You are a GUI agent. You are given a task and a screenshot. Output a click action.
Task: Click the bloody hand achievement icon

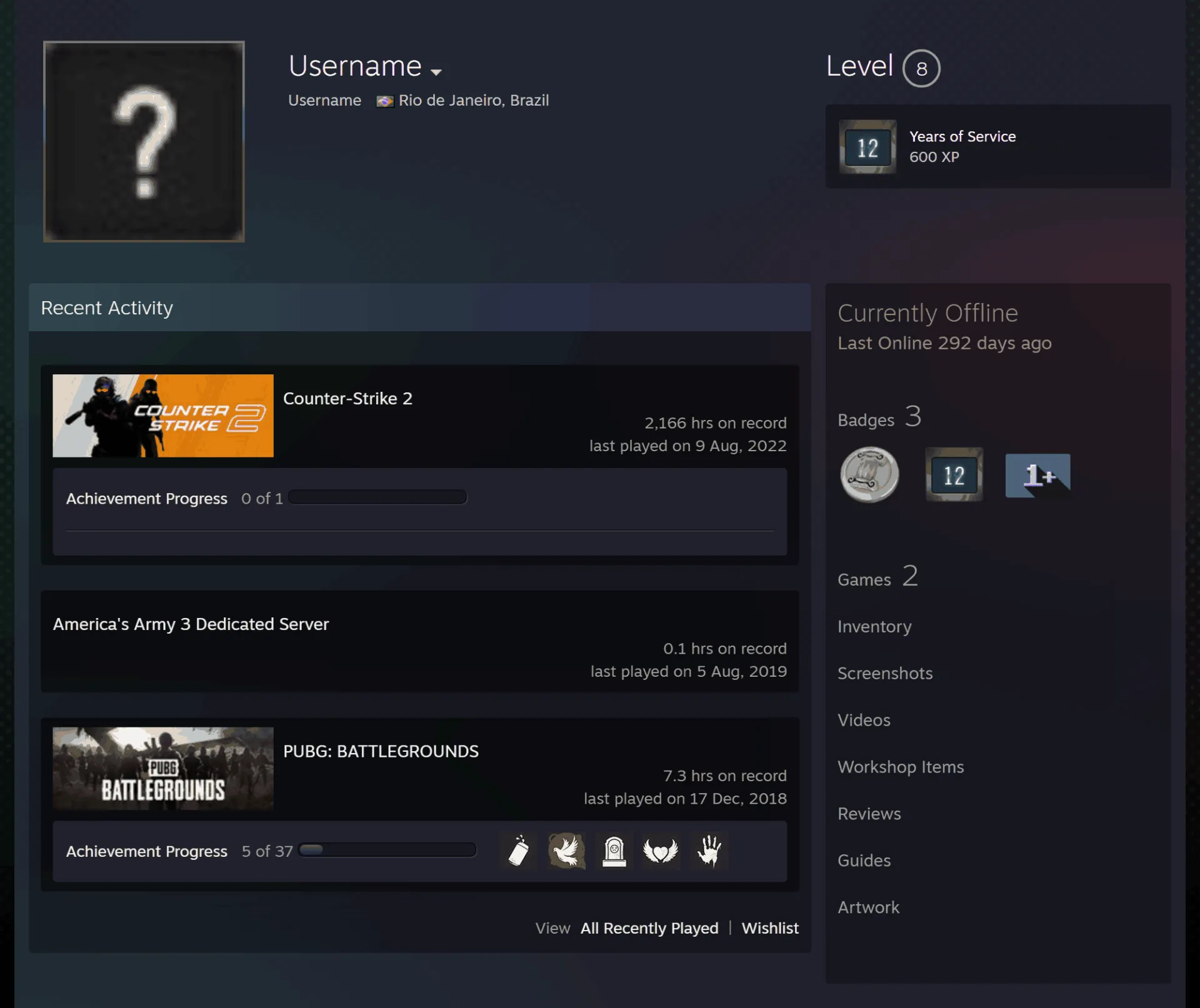click(709, 851)
